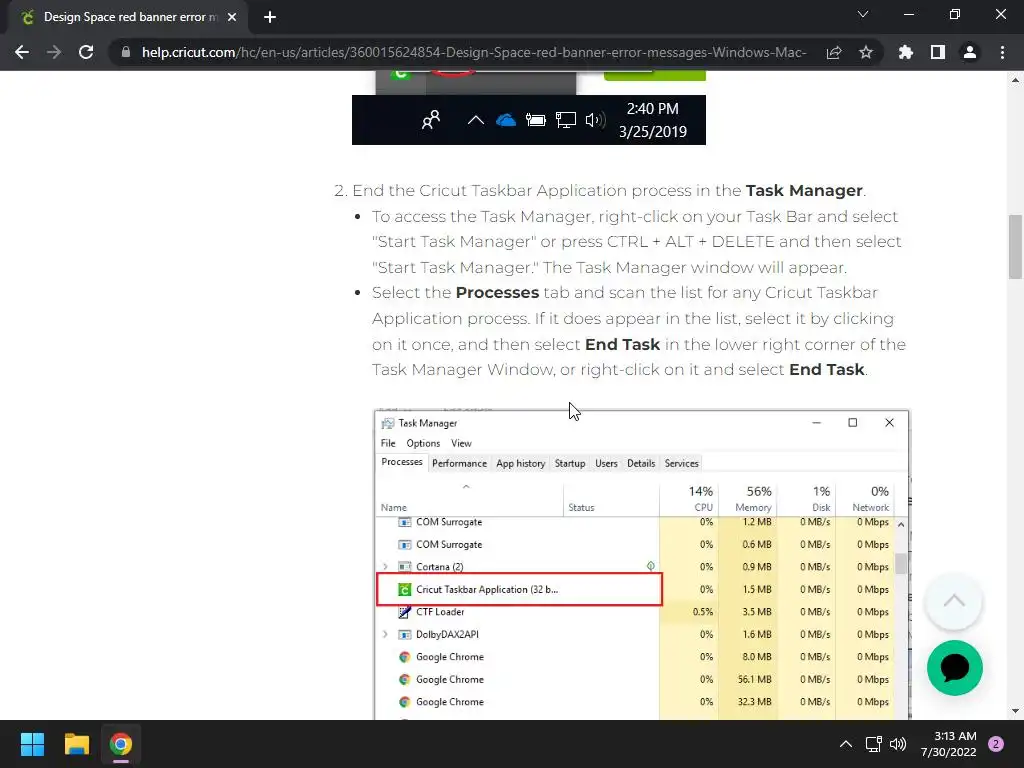Select the Design Space red banner tab
1024x768 pixels.
[127, 17]
